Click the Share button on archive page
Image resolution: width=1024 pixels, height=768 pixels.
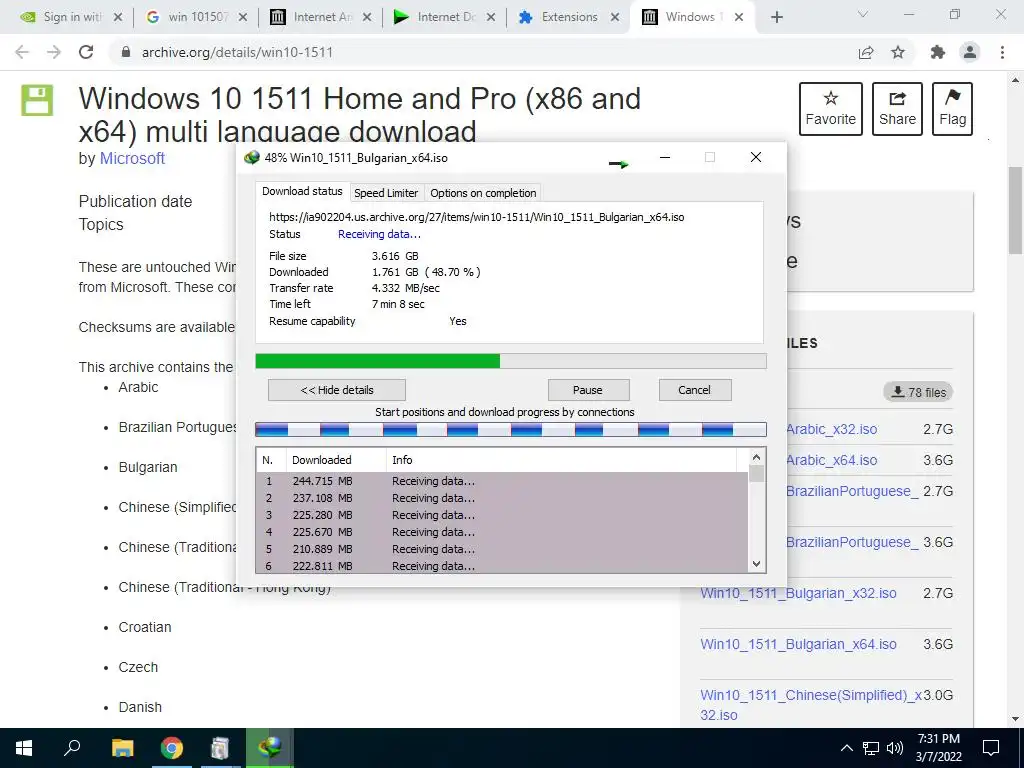pyautogui.click(x=897, y=109)
